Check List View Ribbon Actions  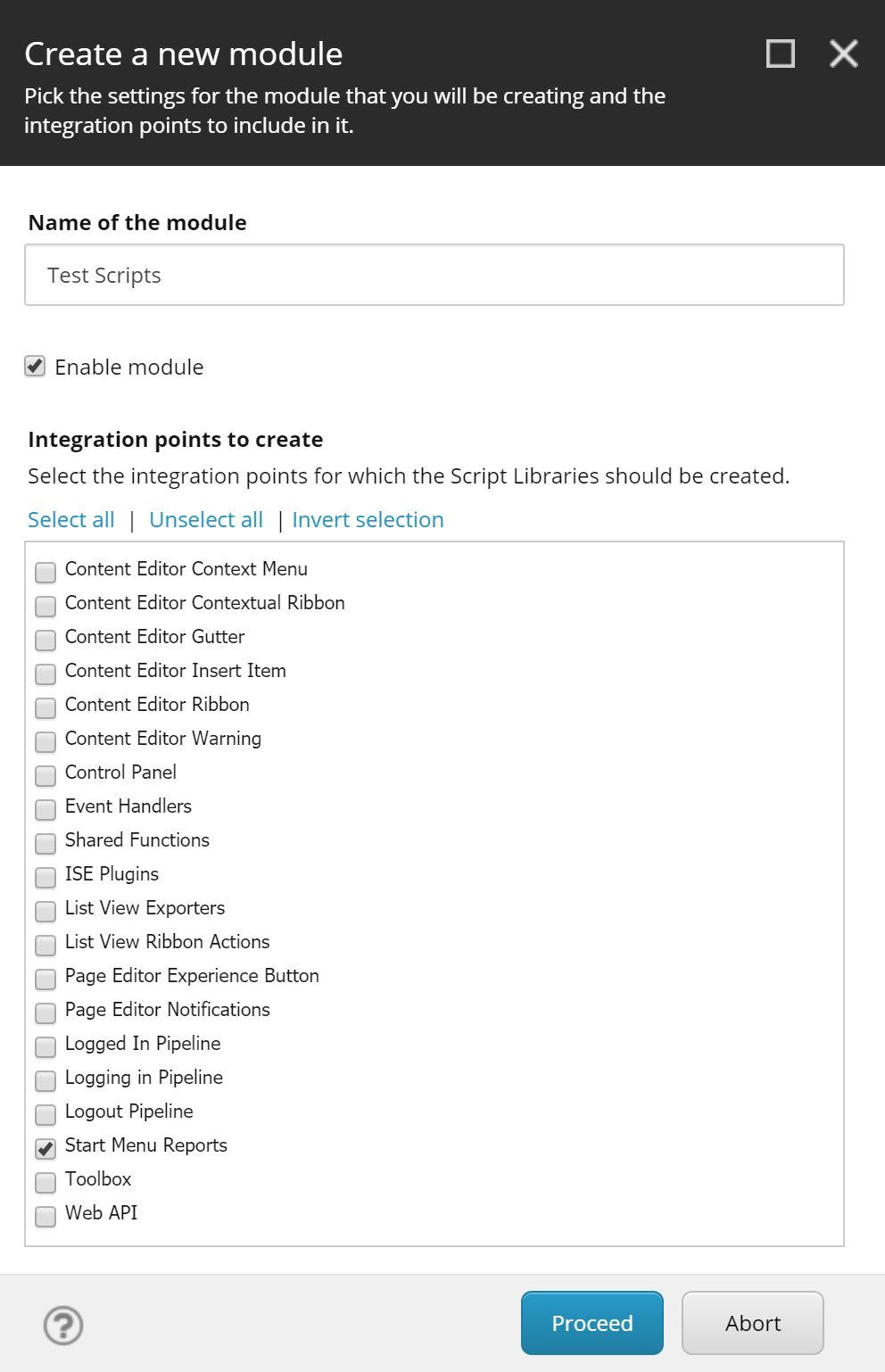click(45, 945)
